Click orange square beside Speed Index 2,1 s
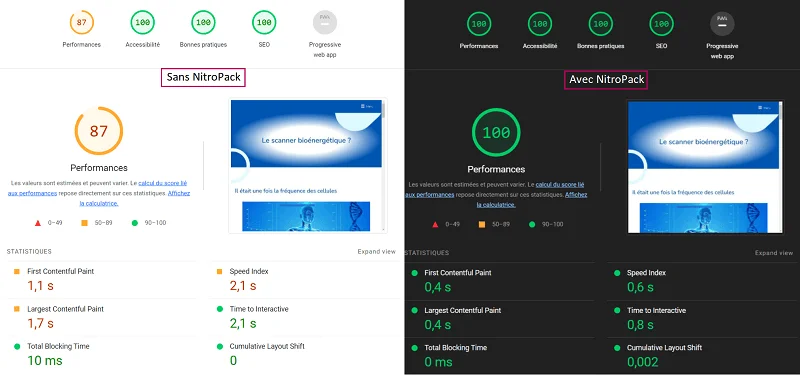 pos(219,271)
